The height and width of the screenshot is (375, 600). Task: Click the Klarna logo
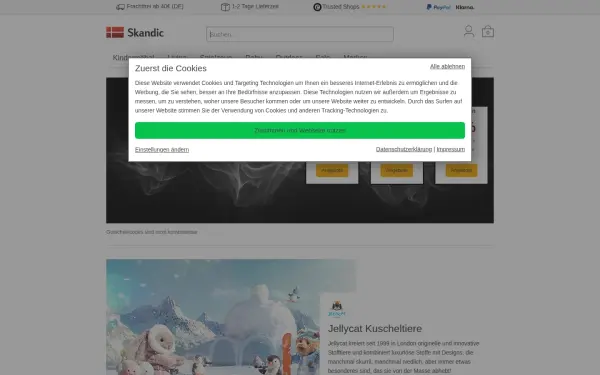pyautogui.click(x=465, y=7)
